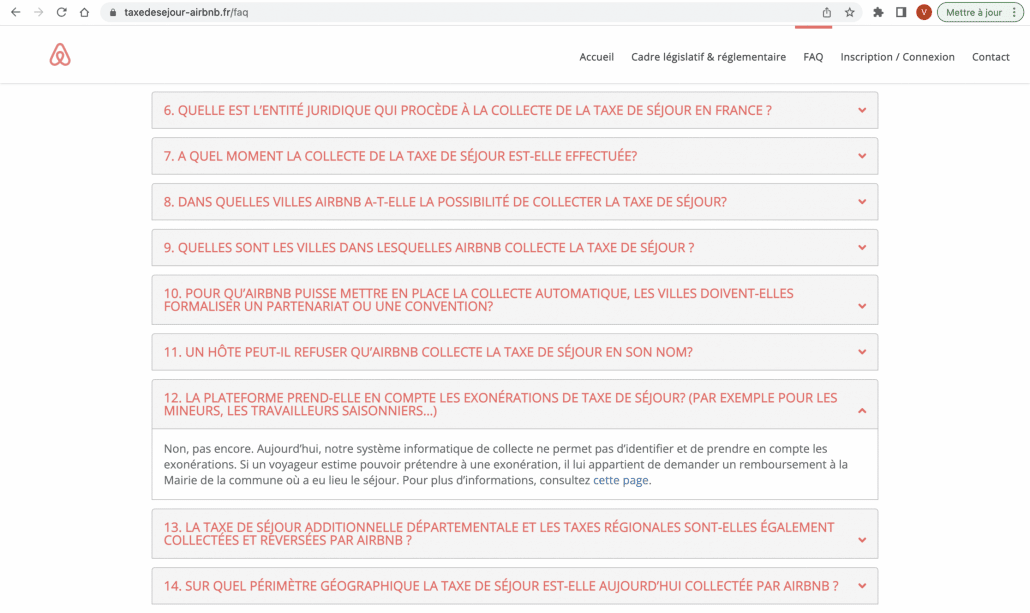This screenshot has width=1030, height=613.
Task: Click question 14 title 'Sur quel périmètre géographique'
Action: (501, 586)
